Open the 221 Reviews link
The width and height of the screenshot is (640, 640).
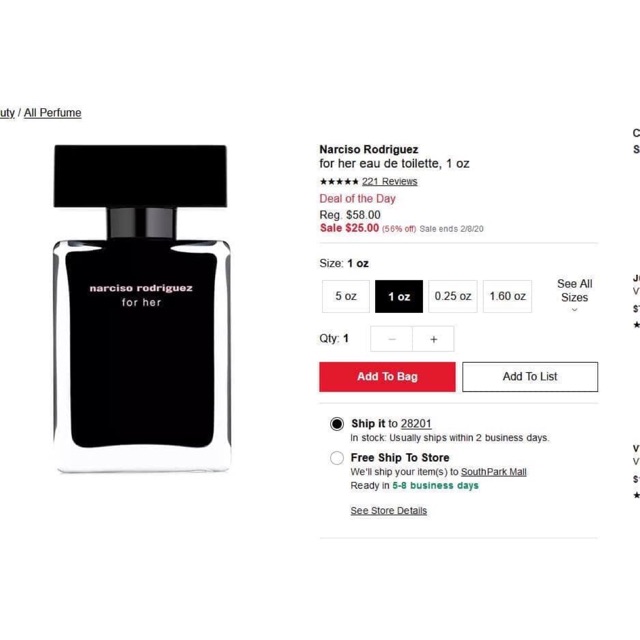[x=389, y=182]
